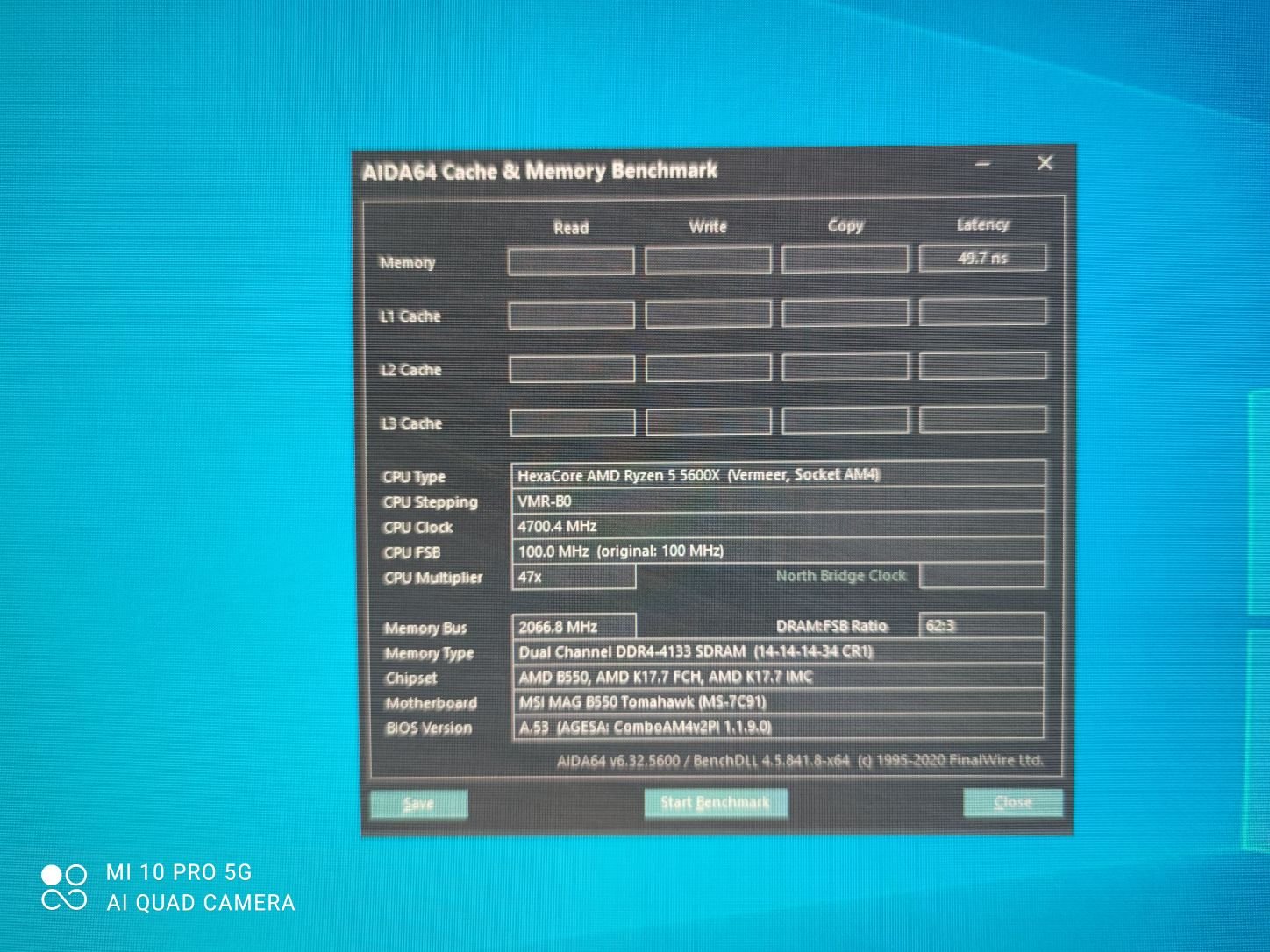Minimize the AIDA64 benchmark window

pyautogui.click(x=984, y=164)
